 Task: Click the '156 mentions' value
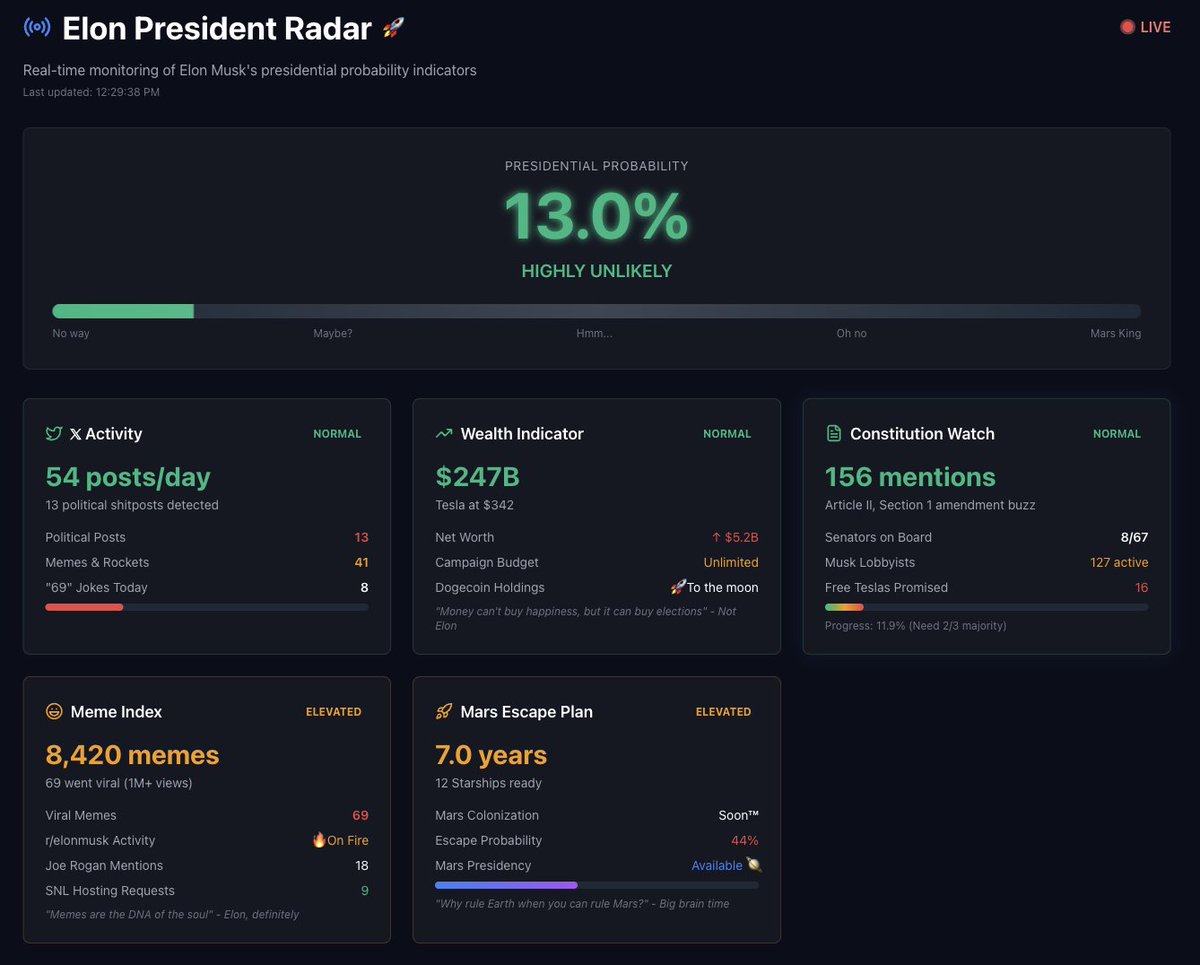[x=910, y=477]
